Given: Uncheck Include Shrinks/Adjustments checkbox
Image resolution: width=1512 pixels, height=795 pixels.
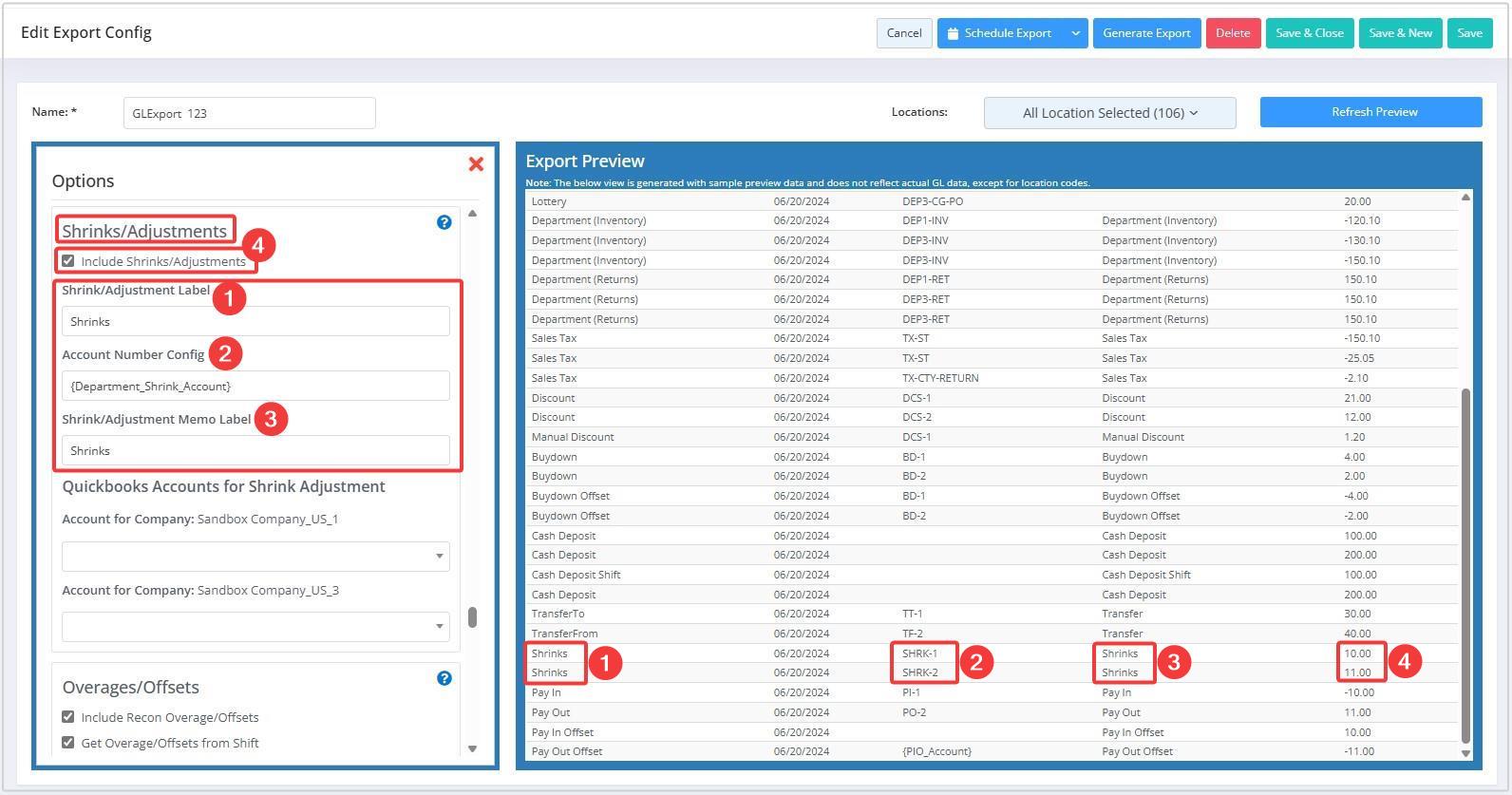Looking at the screenshot, I should pos(68,261).
